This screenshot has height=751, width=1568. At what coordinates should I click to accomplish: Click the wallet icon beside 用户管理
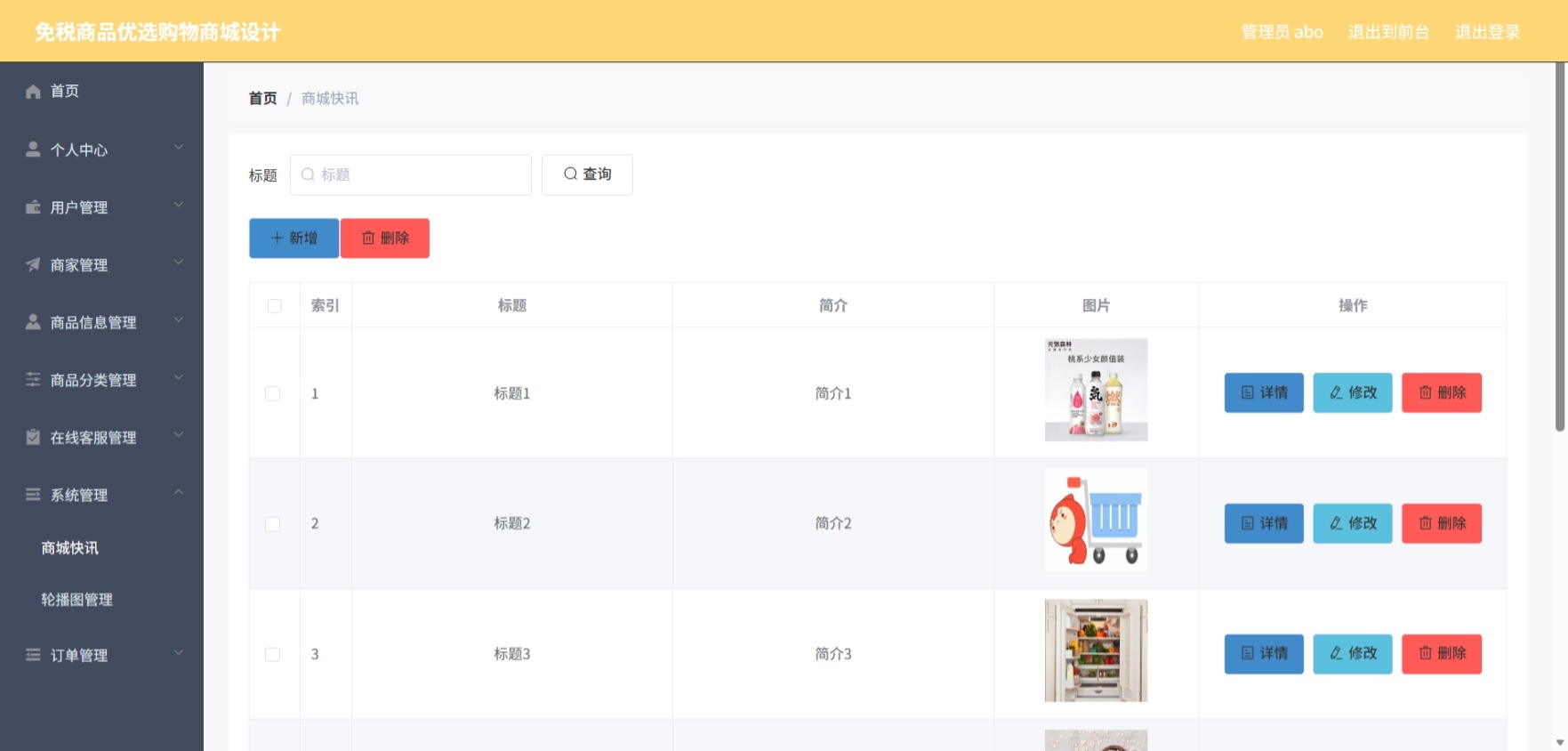pos(33,207)
